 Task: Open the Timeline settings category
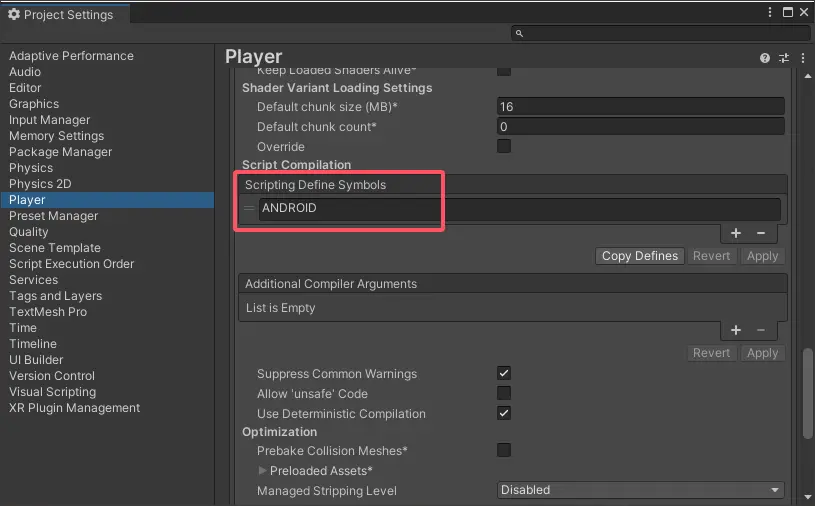[x=33, y=344]
